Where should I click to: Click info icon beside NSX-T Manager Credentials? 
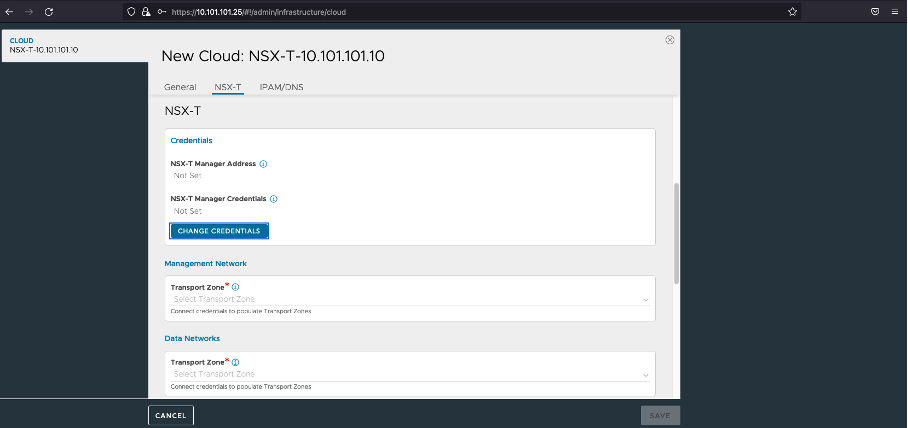coord(274,199)
